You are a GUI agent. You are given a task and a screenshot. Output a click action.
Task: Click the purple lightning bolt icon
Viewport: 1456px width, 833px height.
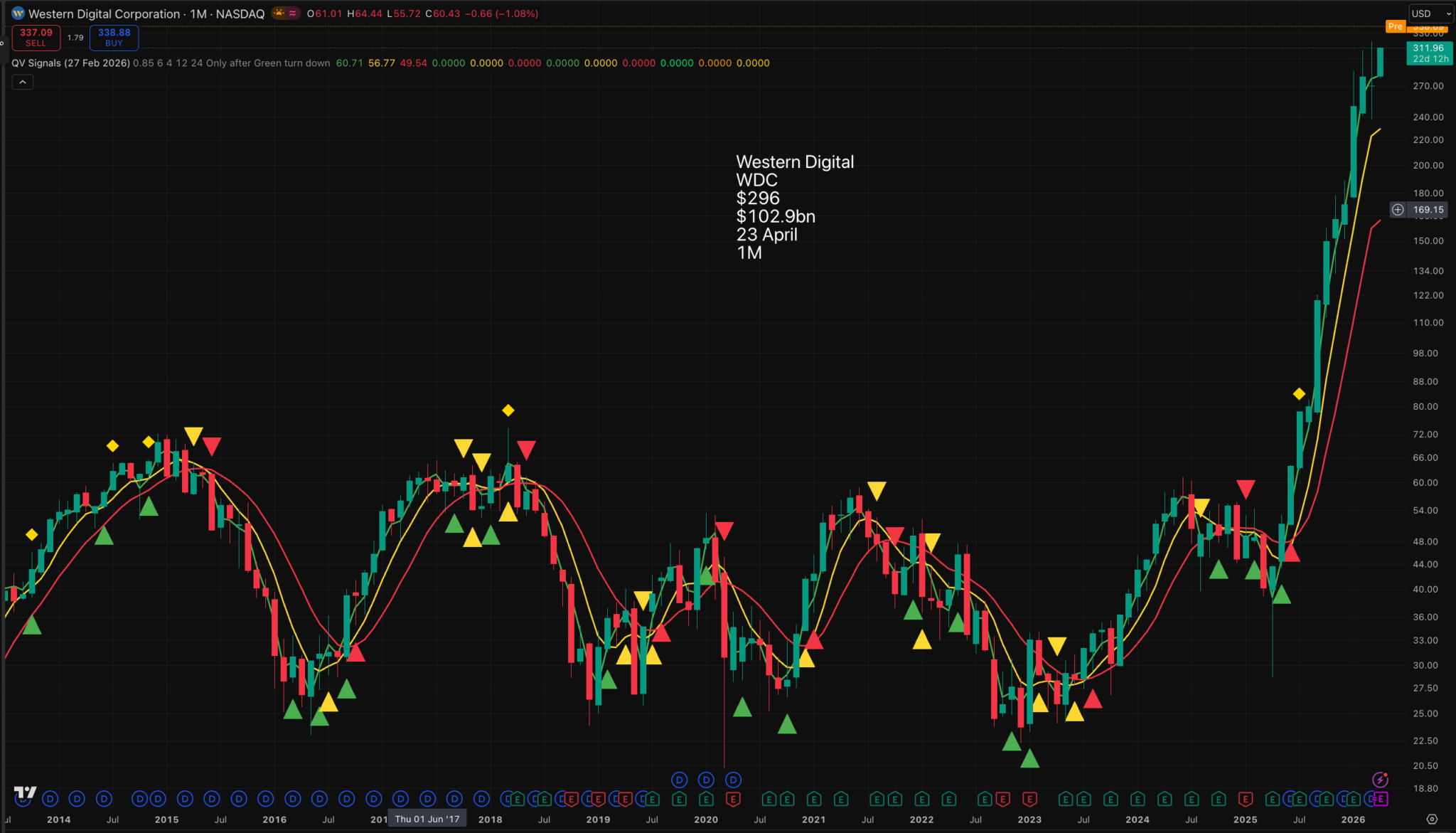(1380, 780)
